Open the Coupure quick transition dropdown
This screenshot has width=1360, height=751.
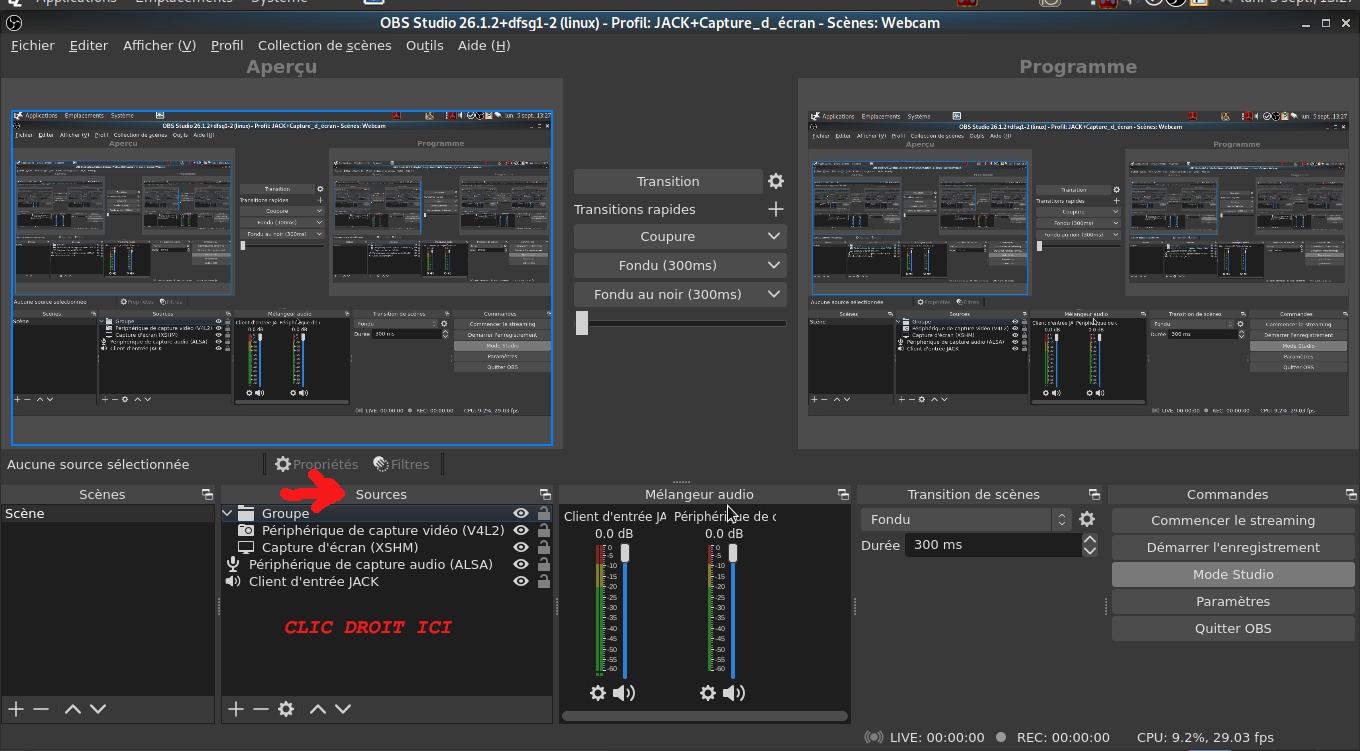click(680, 237)
